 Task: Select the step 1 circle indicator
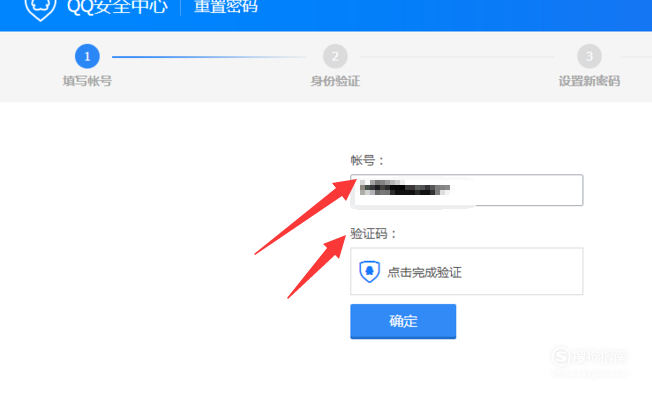click(87, 56)
